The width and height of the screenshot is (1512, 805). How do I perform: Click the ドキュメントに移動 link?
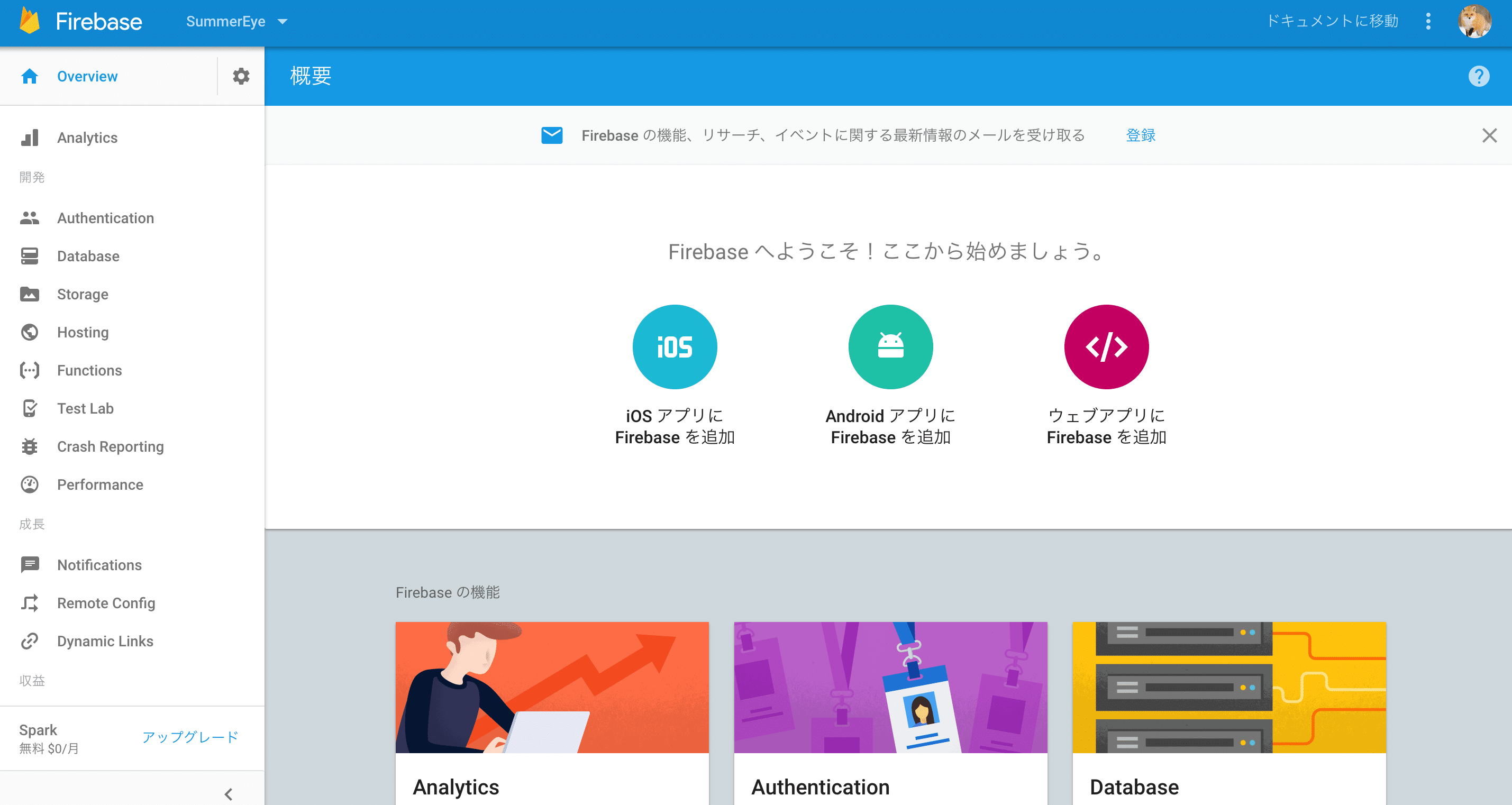point(1333,21)
